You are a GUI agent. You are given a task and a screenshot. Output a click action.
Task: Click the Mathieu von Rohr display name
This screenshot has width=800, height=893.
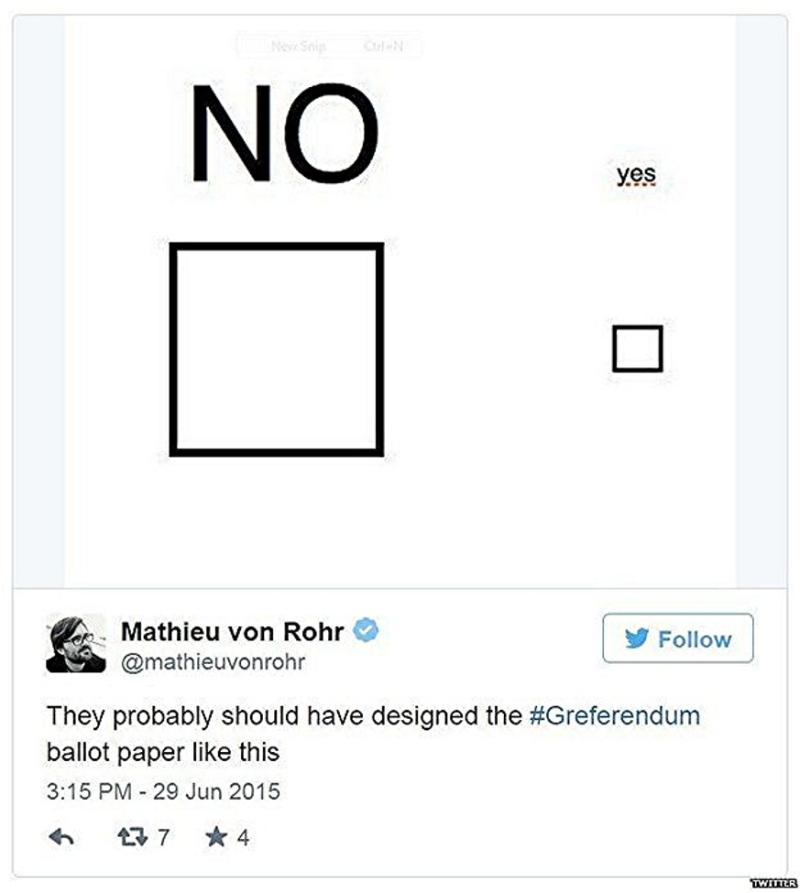[232, 631]
